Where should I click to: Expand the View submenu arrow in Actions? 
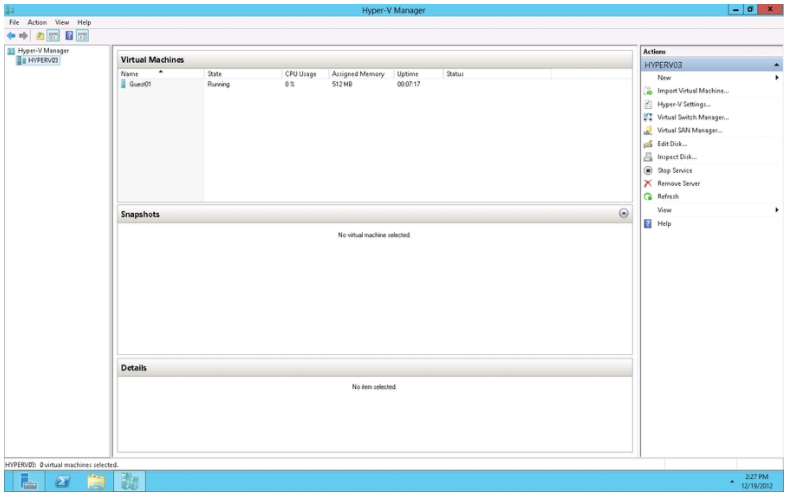[x=776, y=210]
